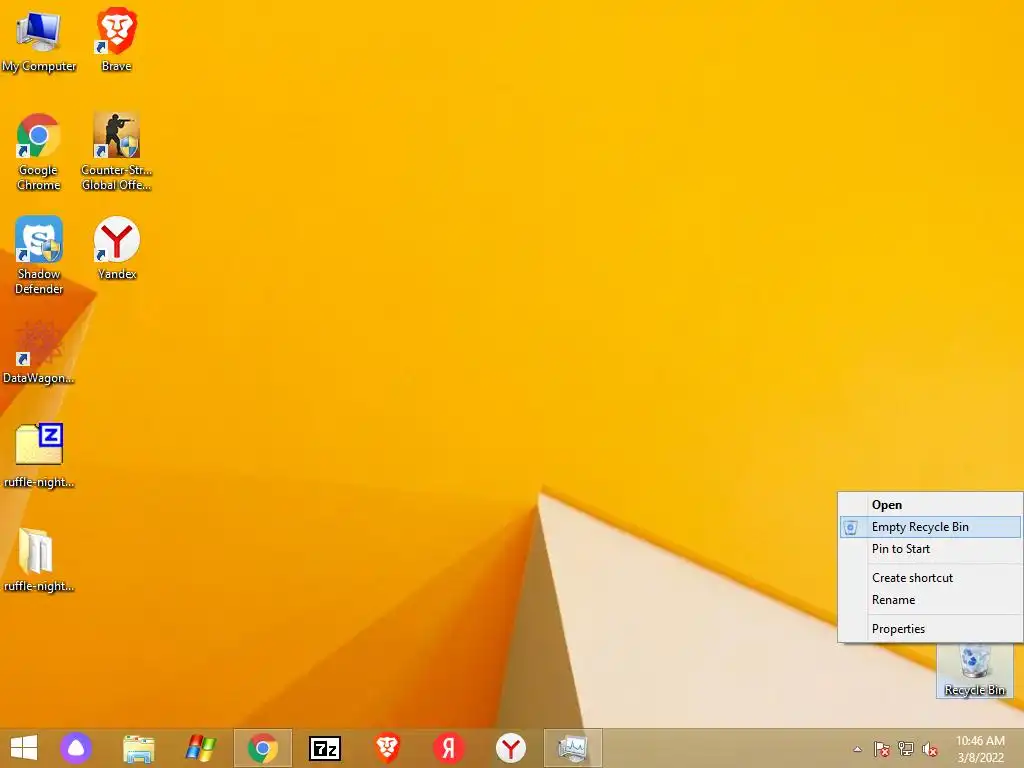The height and width of the screenshot is (768, 1024).
Task: Select the ruffle-night folder icon
Action: click(x=39, y=560)
